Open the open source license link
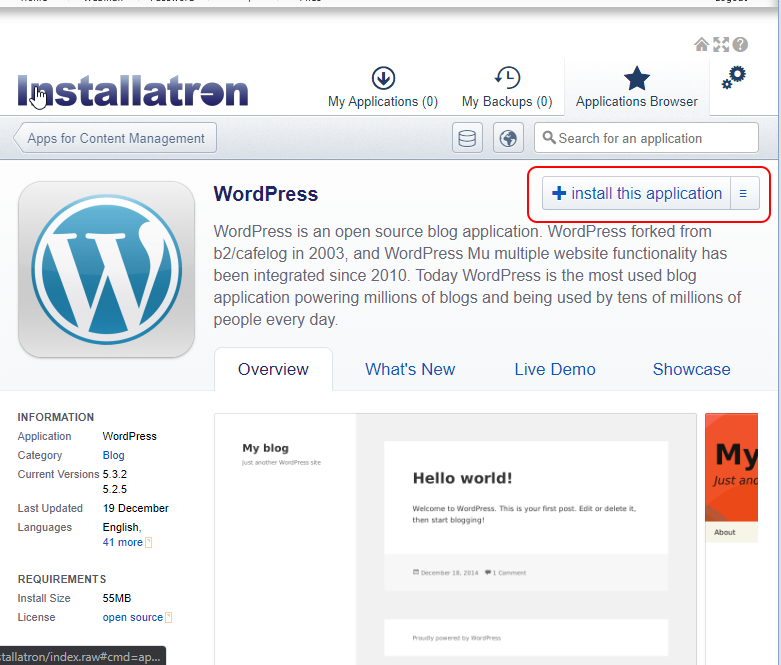 132,617
